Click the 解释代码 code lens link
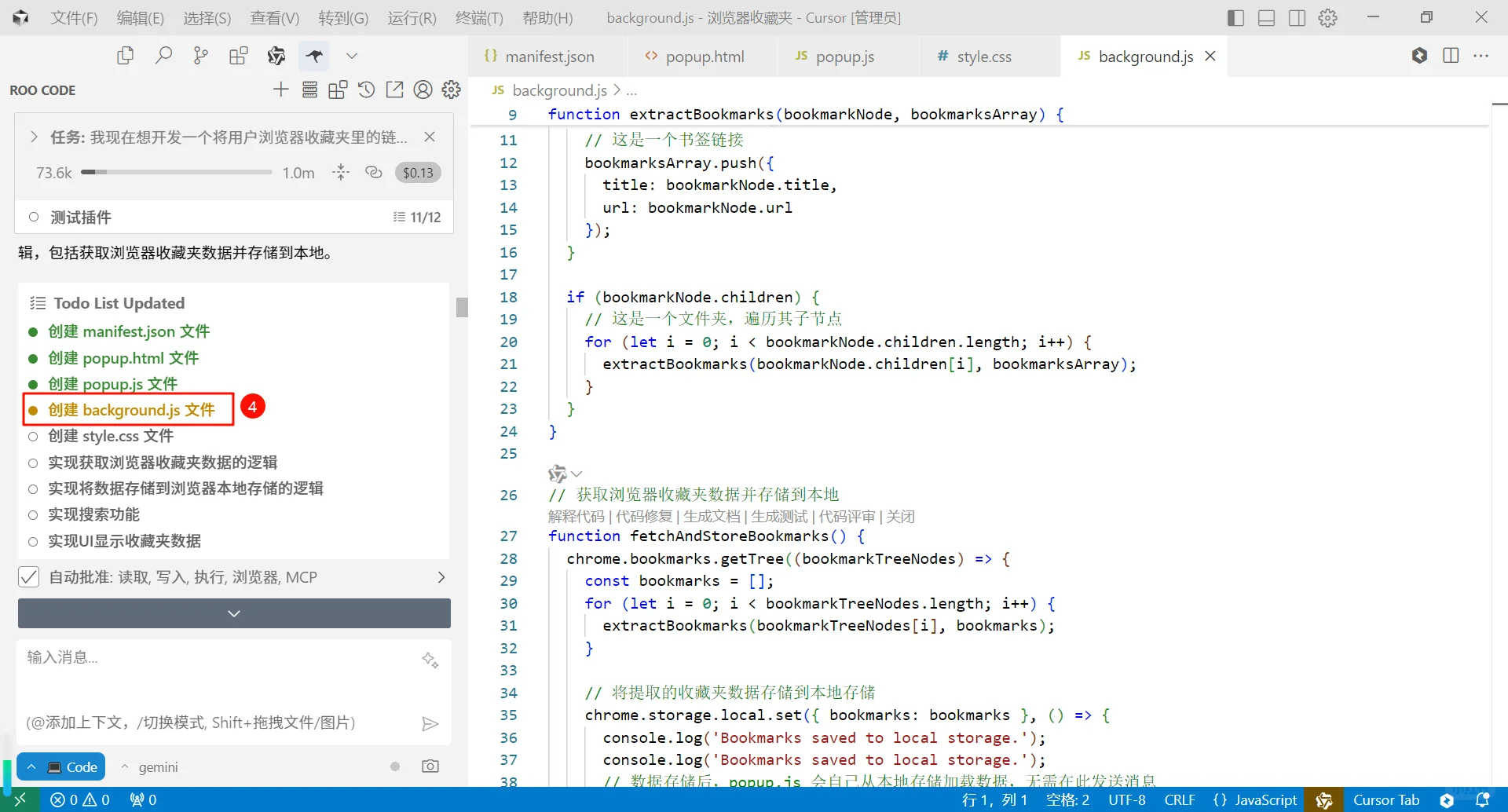 [x=576, y=516]
